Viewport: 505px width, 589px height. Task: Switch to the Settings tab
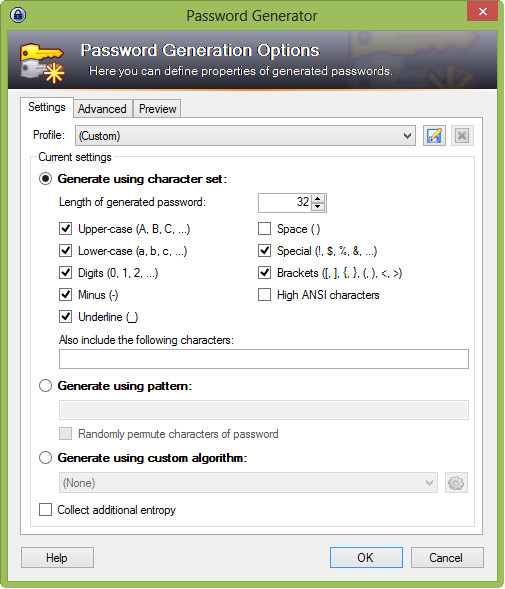(47, 107)
